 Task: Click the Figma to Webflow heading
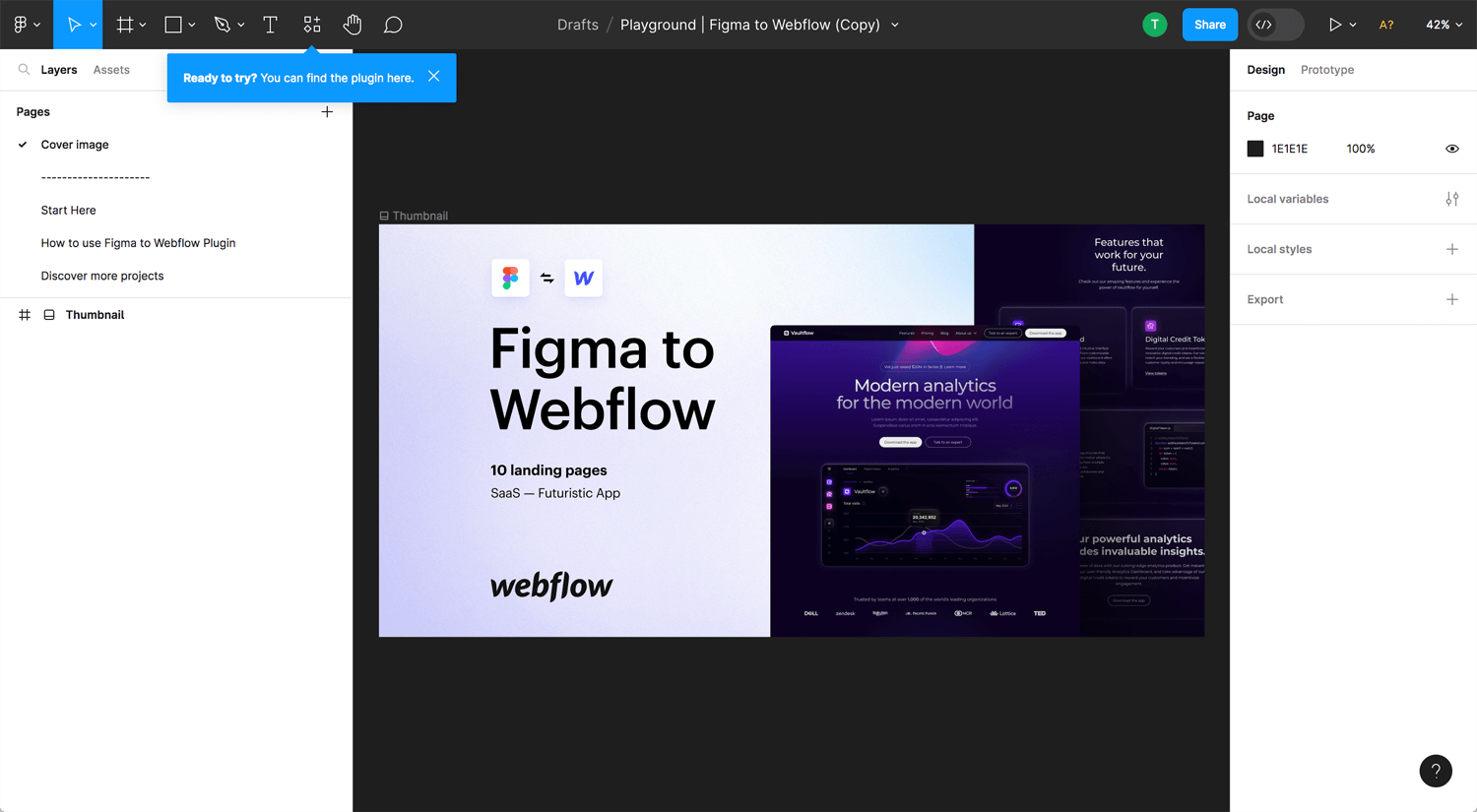[x=603, y=379]
